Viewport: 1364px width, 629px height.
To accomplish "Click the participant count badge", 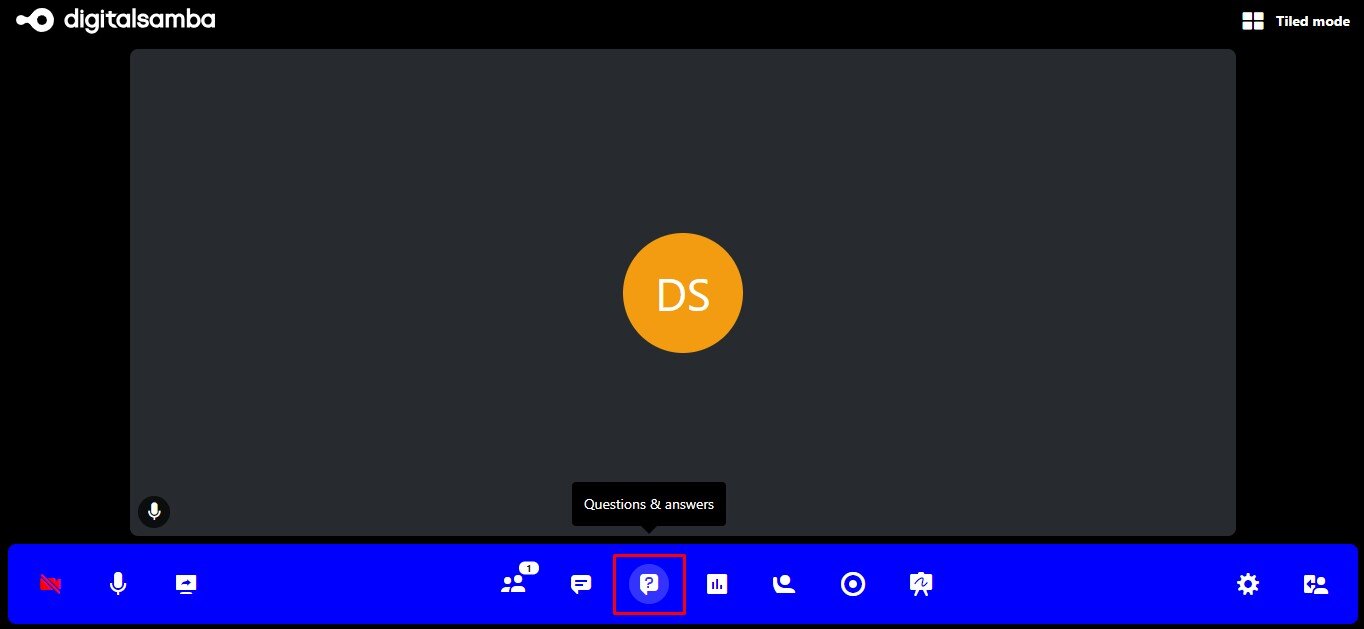I will click(x=528, y=568).
